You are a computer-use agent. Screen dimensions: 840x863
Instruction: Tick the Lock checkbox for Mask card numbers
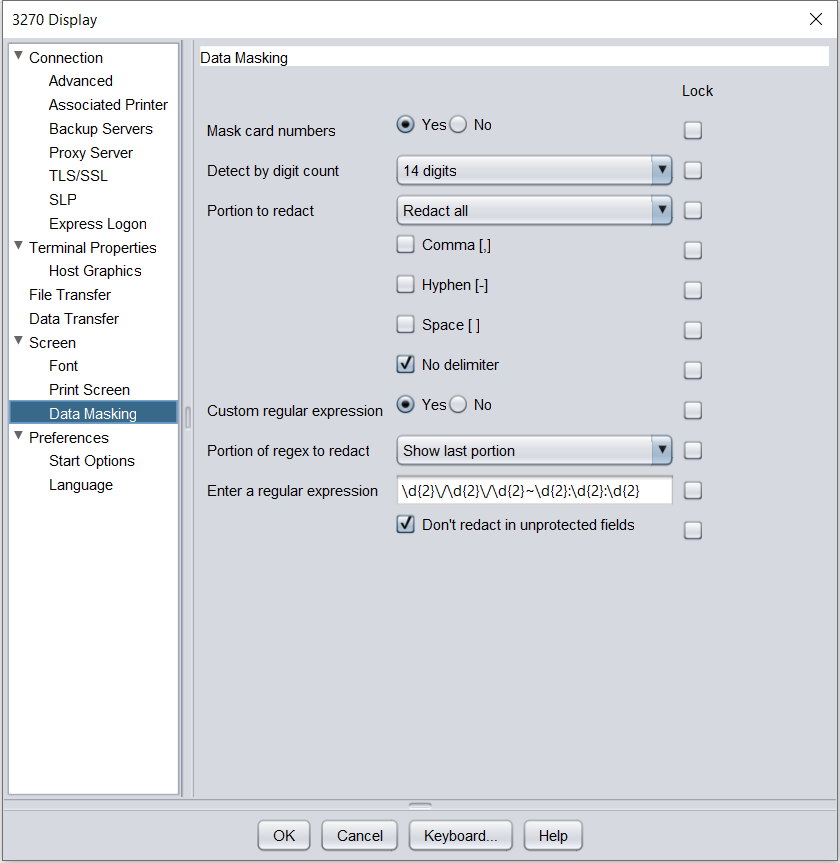pyautogui.click(x=693, y=130)
